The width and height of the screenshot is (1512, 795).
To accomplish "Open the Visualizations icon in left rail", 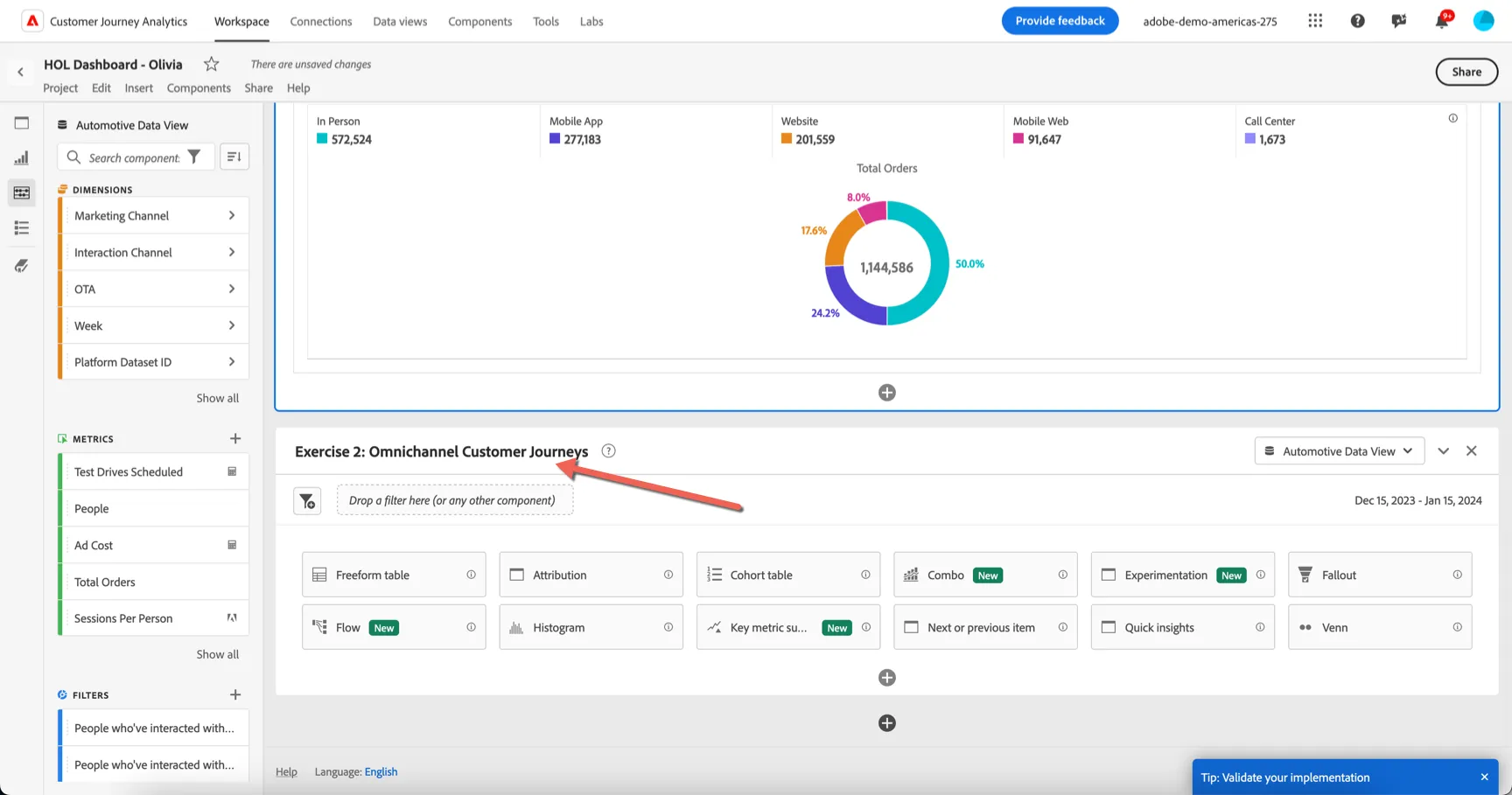I will (22, 158).
